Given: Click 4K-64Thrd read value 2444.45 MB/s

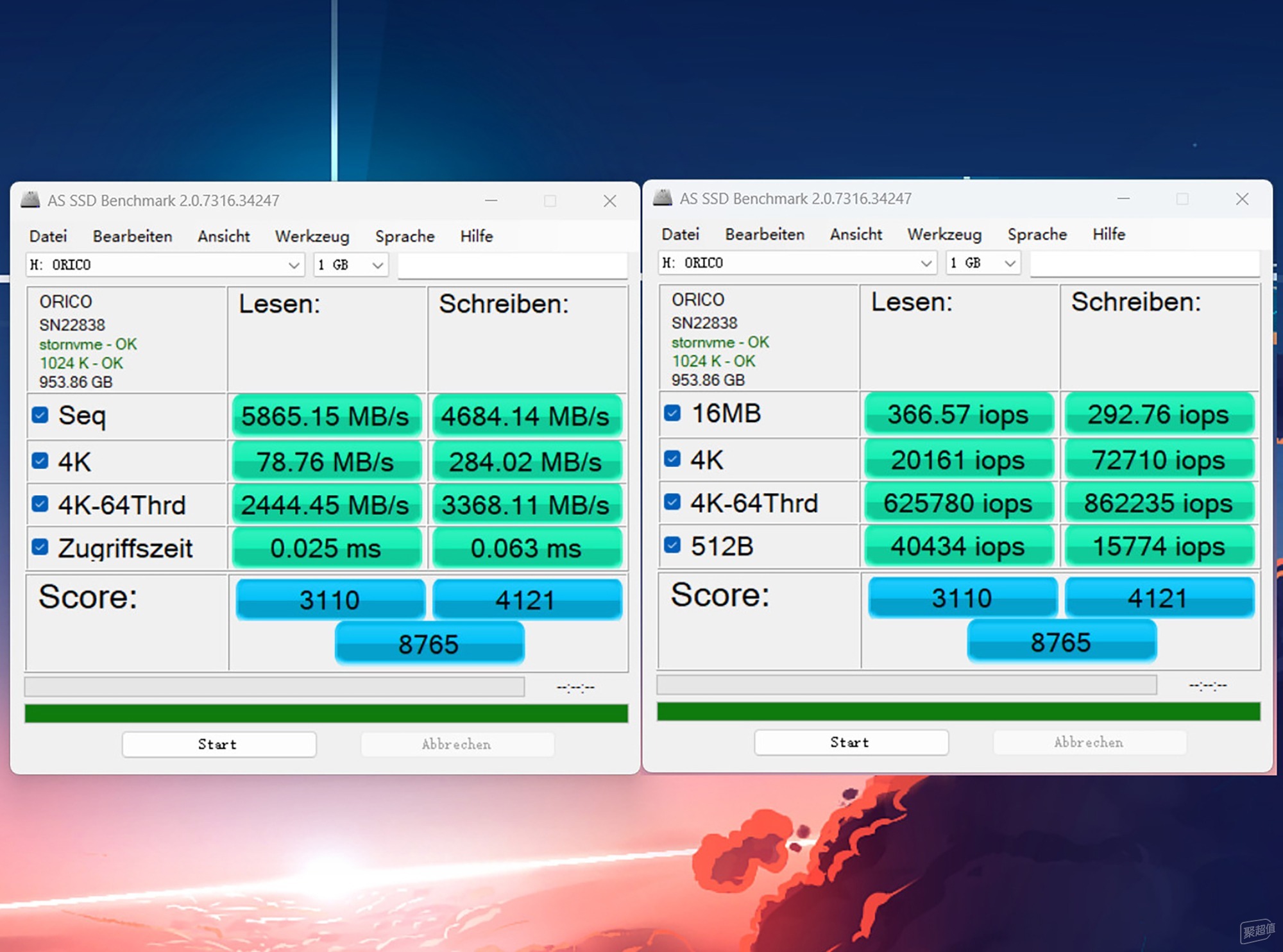Looking at the screenshot, I should pyautogui.click(x=326, y=505).
